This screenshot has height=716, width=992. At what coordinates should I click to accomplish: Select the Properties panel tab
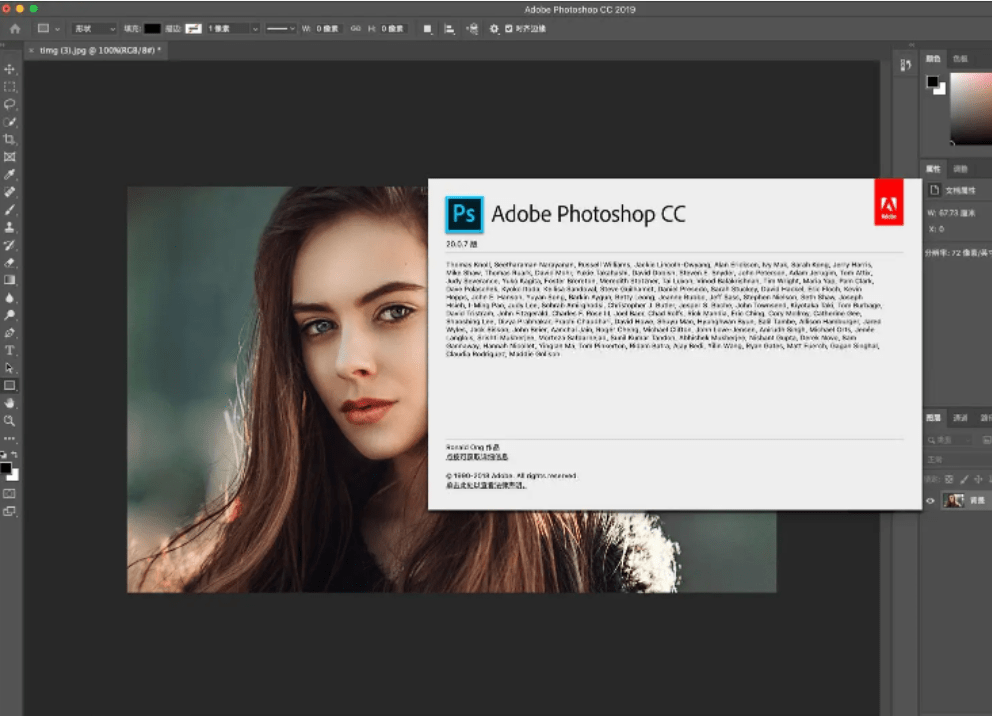(x=933, y=169)
